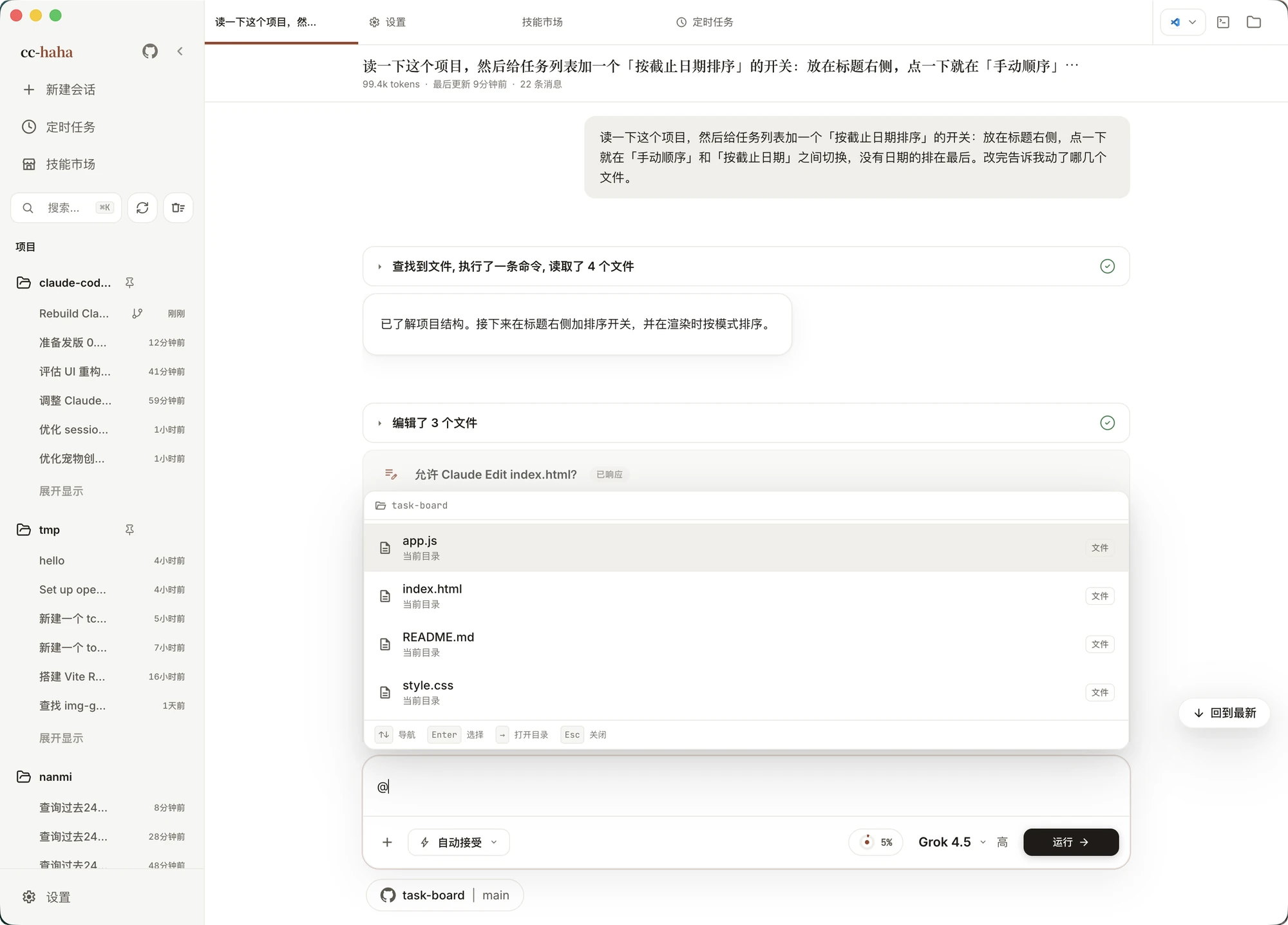1288x925 pixels.
Task: Click the search magnifier icon
Action: [x=28, y=207]
